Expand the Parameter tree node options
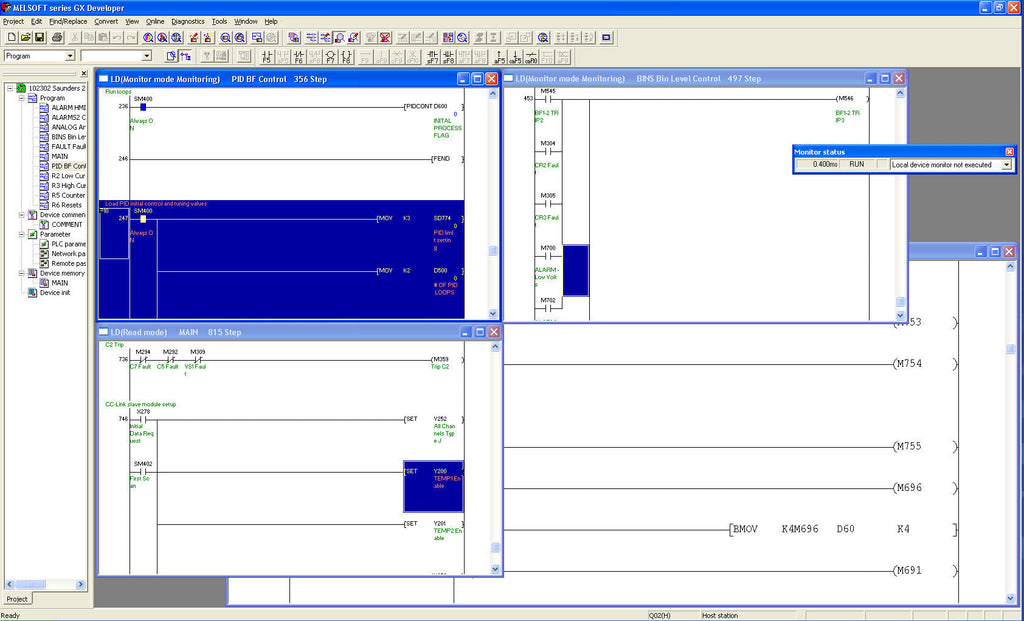The image size is (1024, 621). pyautogui.click(x=20, y=234)
